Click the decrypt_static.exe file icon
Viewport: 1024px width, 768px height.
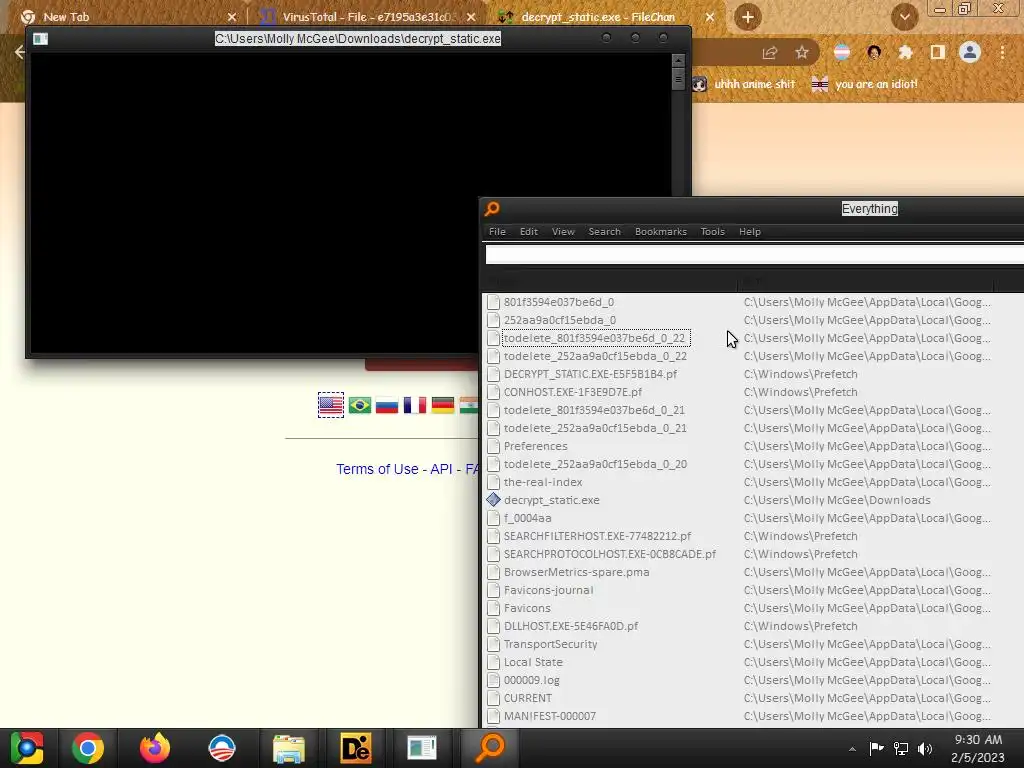(x=494, y=500)
